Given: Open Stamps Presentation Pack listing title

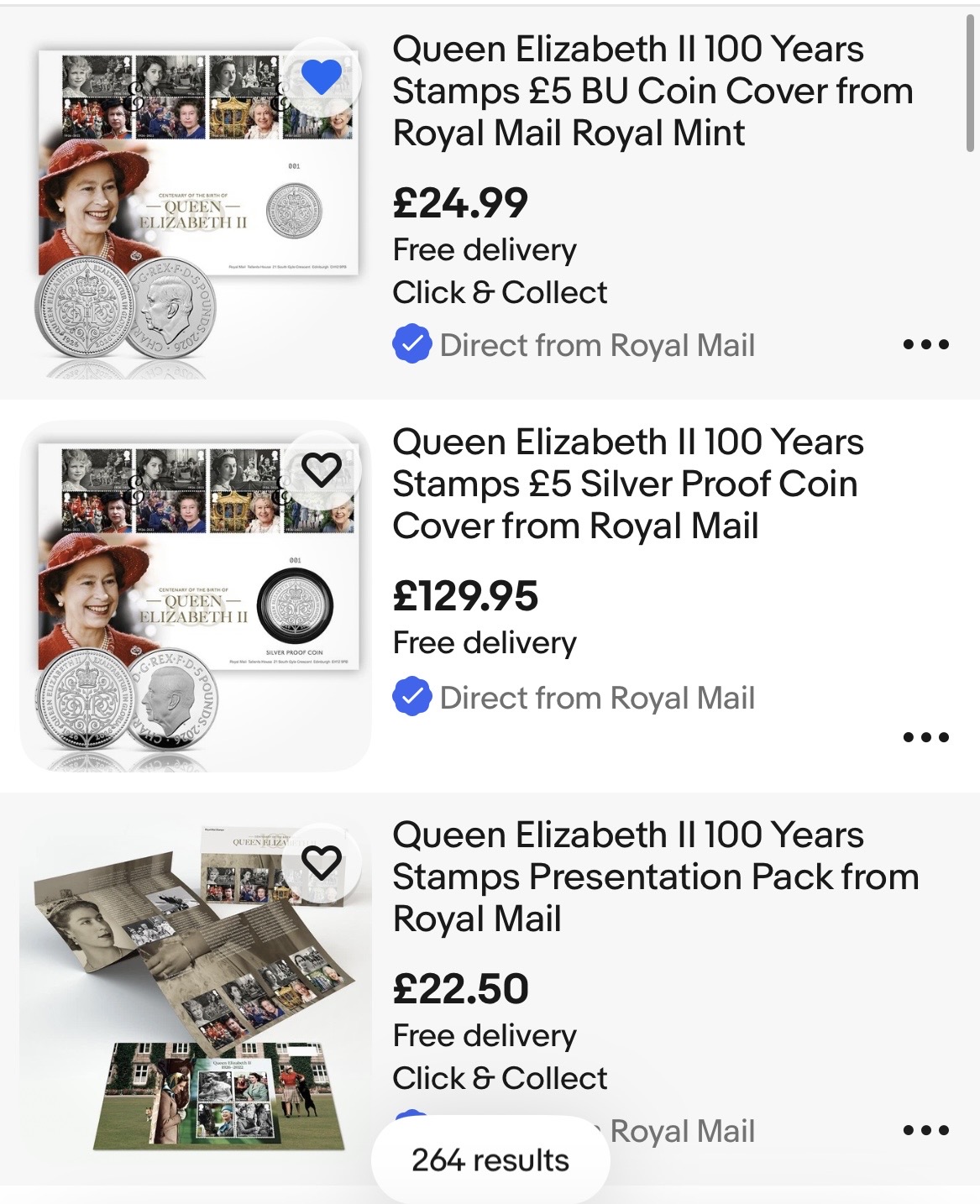Looking at the screenshot, I should 655,877.
